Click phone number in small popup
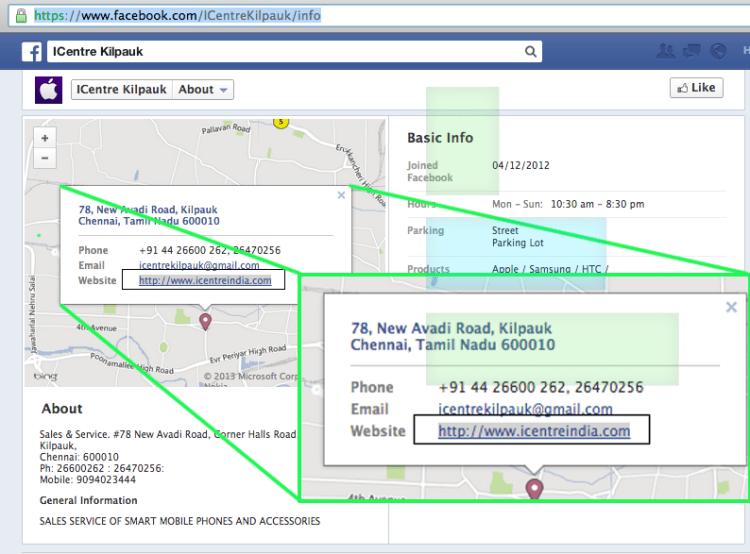 coord(210,250)
